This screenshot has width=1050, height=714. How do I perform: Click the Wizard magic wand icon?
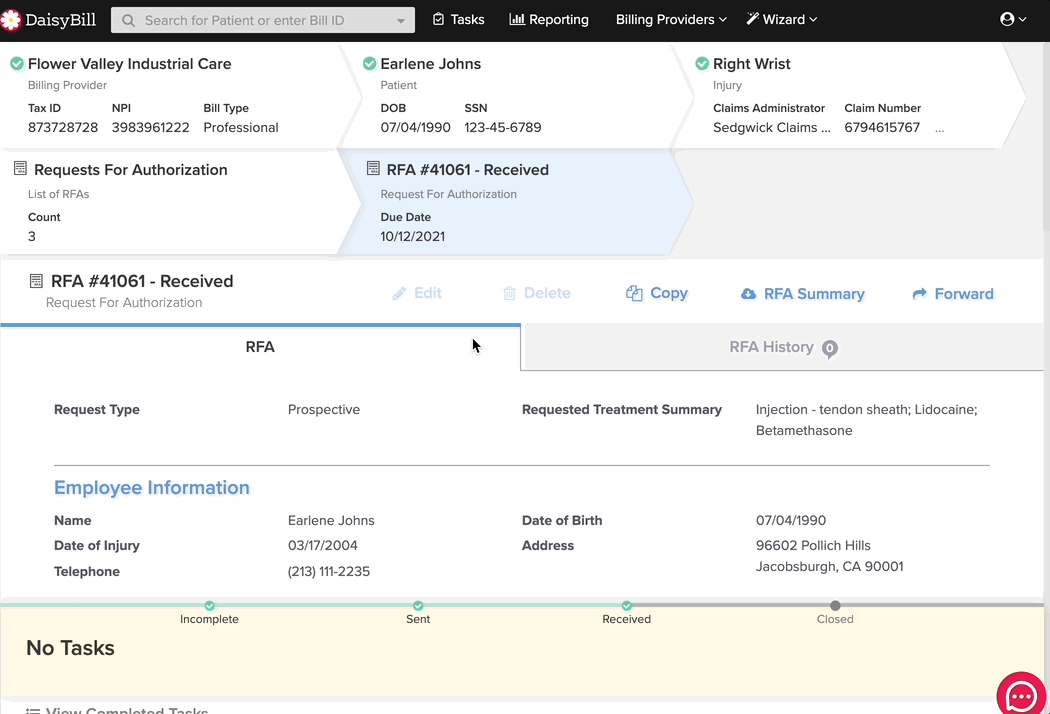point(752,19)
